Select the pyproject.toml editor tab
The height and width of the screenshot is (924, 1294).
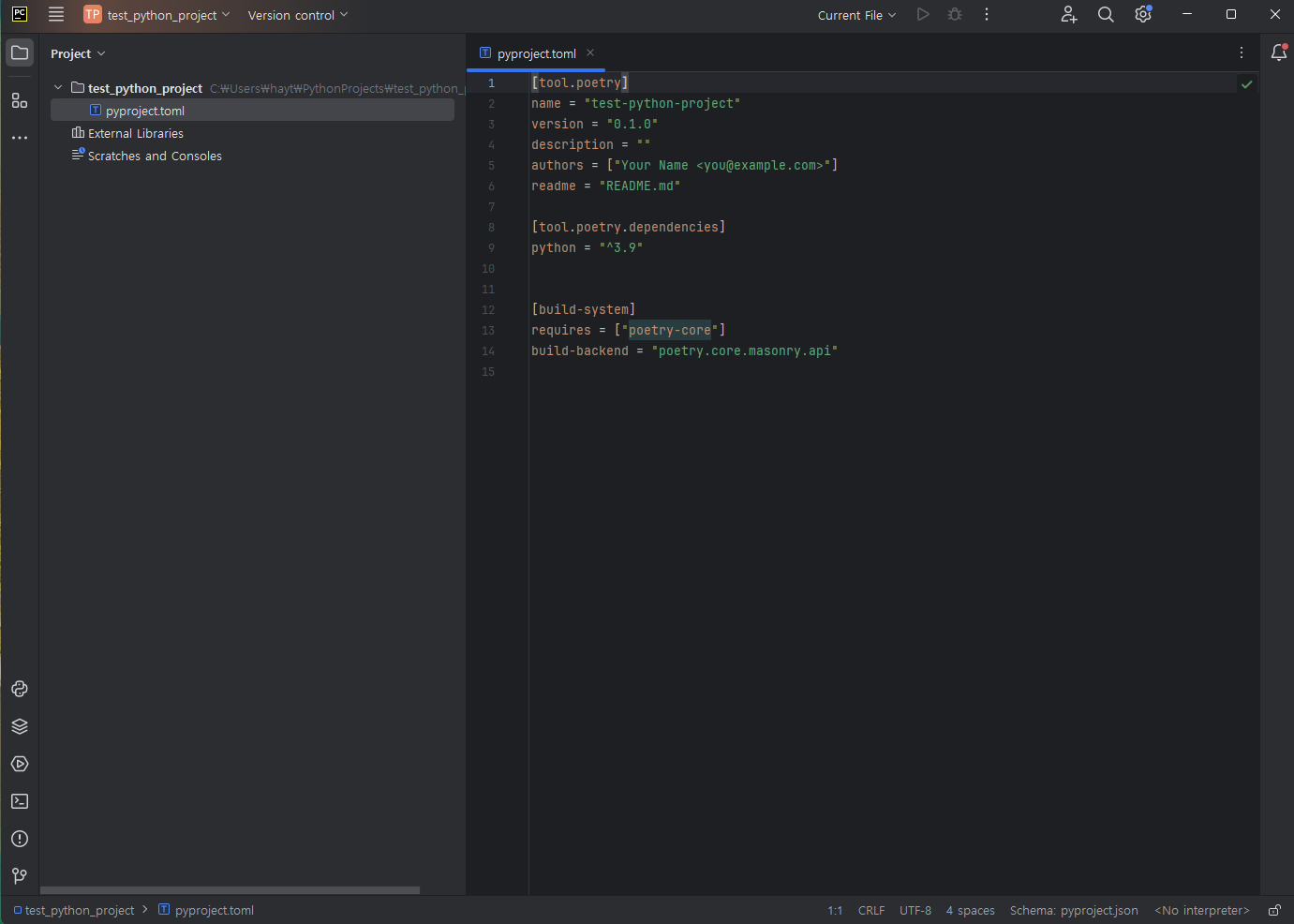tap(536, 53)
